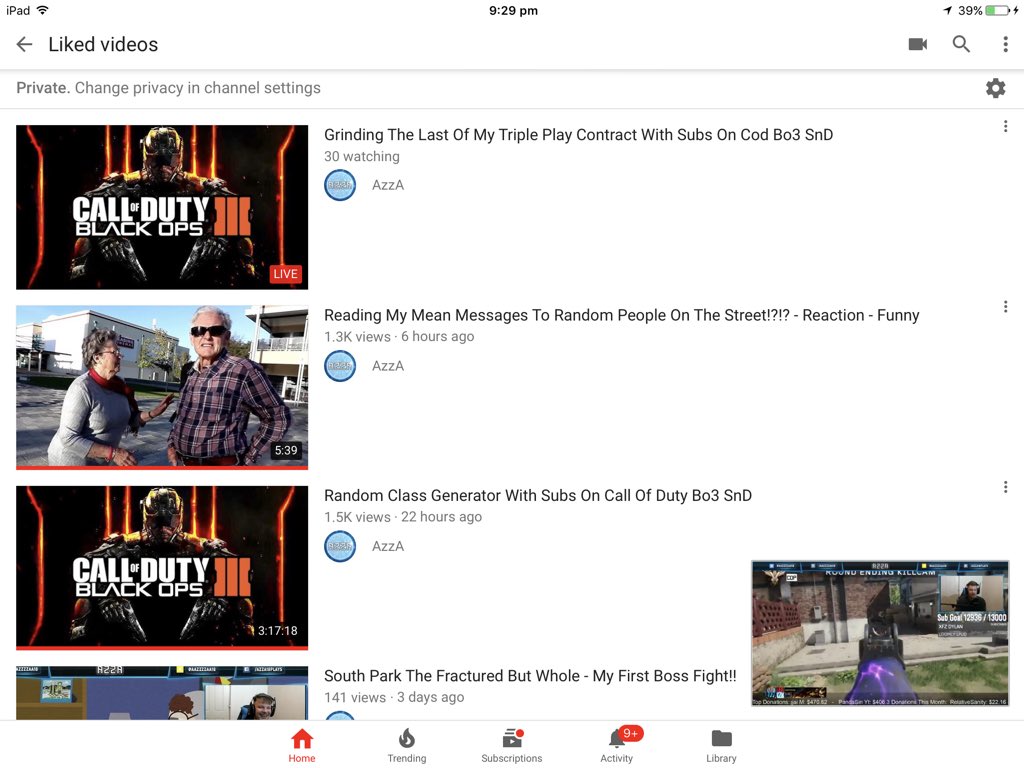Open options for Grinding The Last video
This screenshot has height=768, width=1024.
click(1005, 127)
